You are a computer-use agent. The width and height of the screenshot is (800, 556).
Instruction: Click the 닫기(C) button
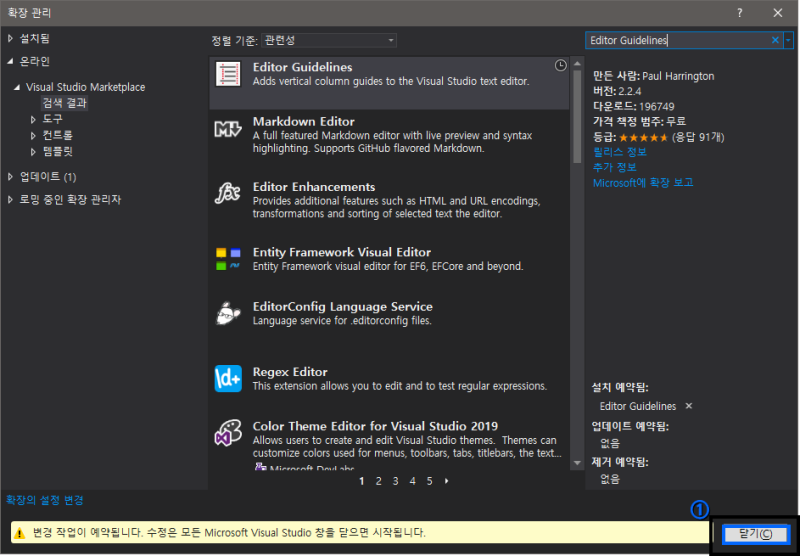(756, 534)
